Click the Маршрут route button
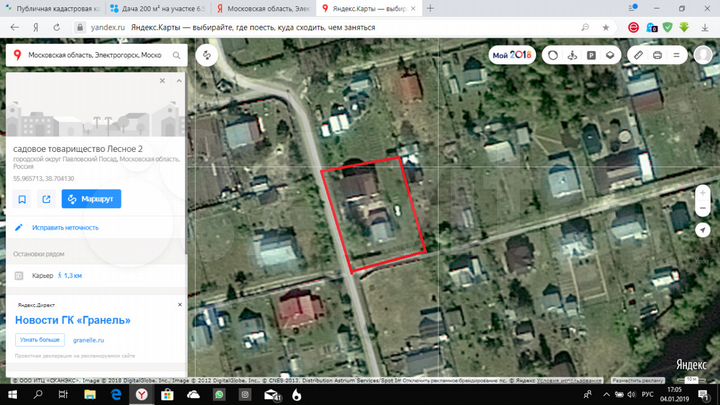This screenshot has width=720, height=405. 91,199
